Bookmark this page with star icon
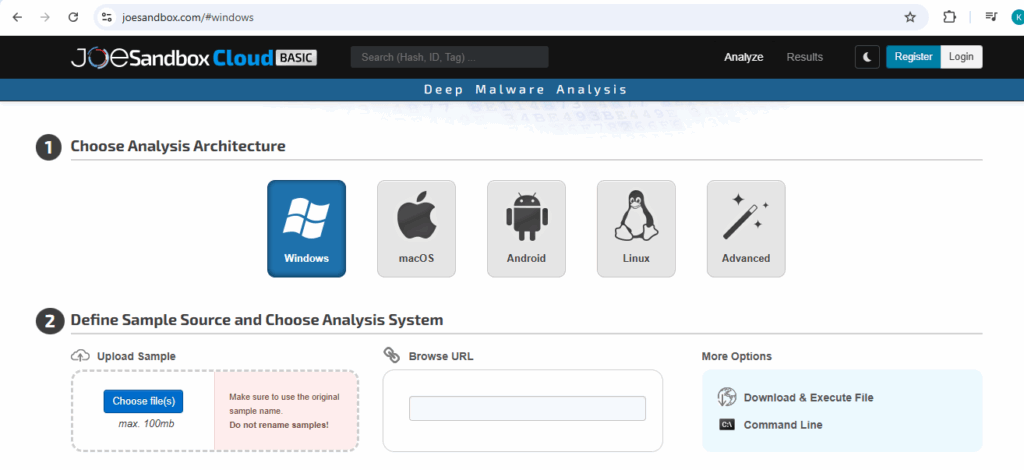Viewport: 1024px width, 470px height. coord(910,18)
